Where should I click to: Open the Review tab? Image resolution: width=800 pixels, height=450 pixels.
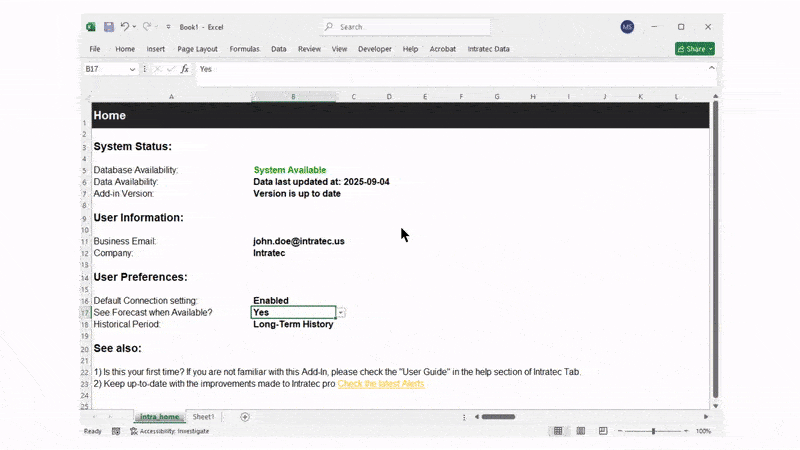pyautogui.click(x=309, y=49)
